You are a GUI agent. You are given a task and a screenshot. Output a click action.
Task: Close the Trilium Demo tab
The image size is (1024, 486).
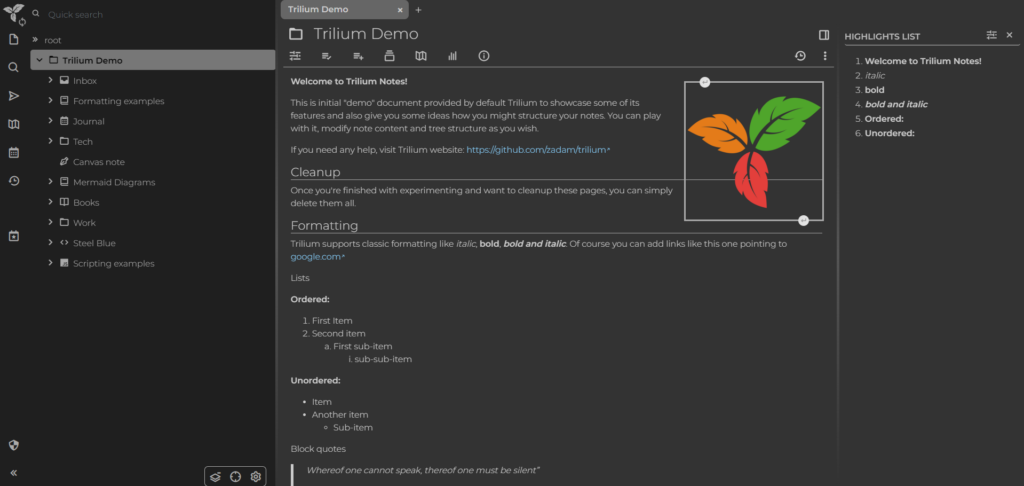tap(400, 10)
